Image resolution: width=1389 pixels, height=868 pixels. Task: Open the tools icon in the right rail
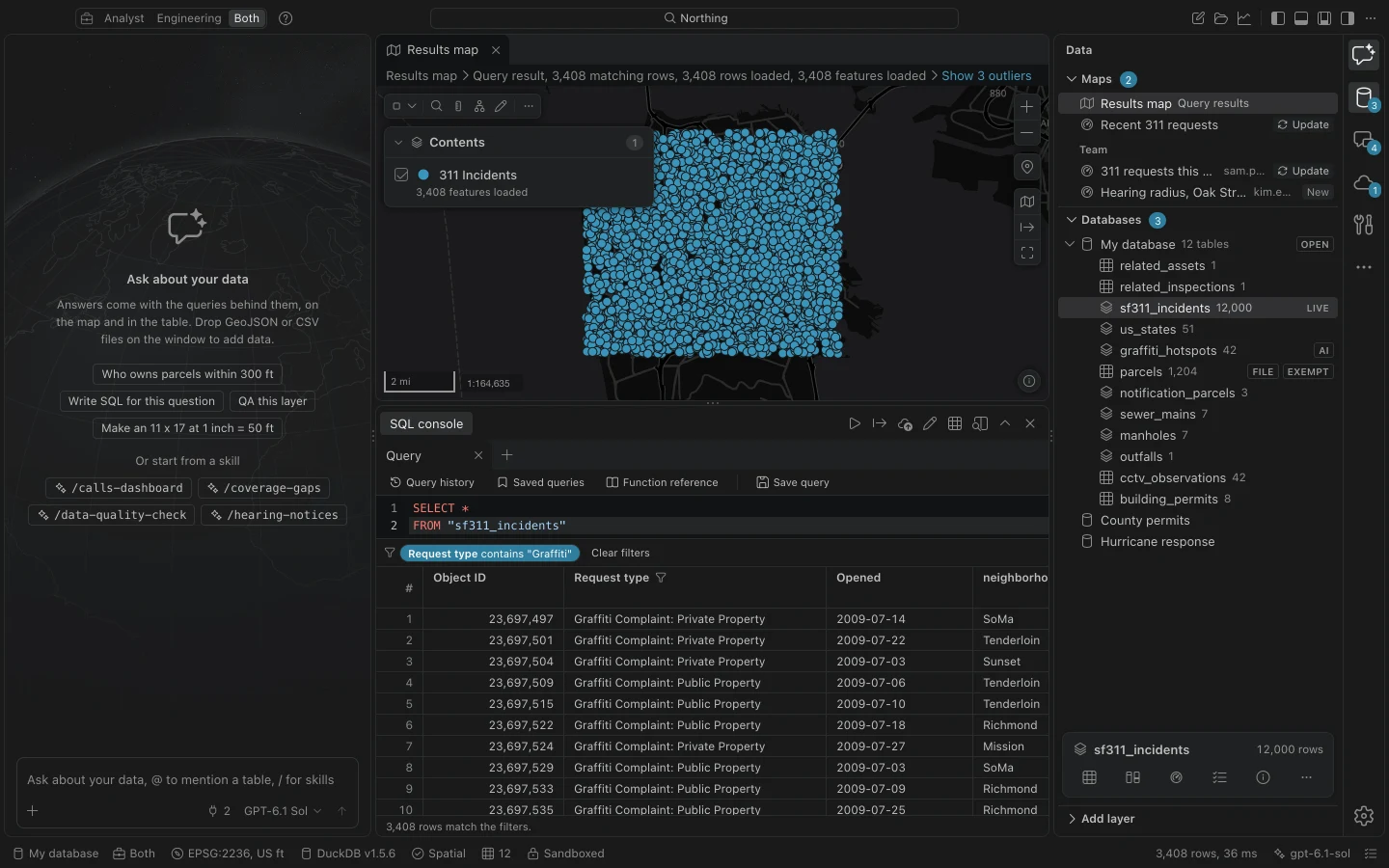tap(1364, 225)
